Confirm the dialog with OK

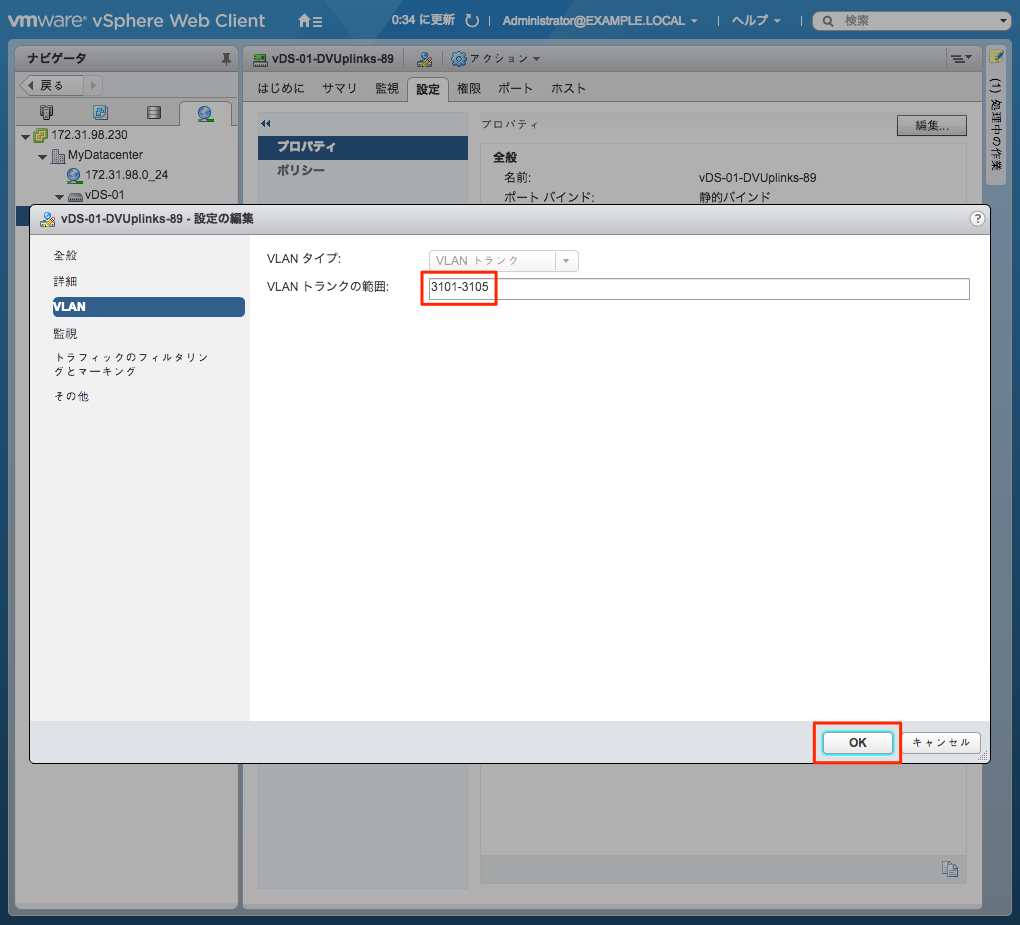[x=857, y=742]
